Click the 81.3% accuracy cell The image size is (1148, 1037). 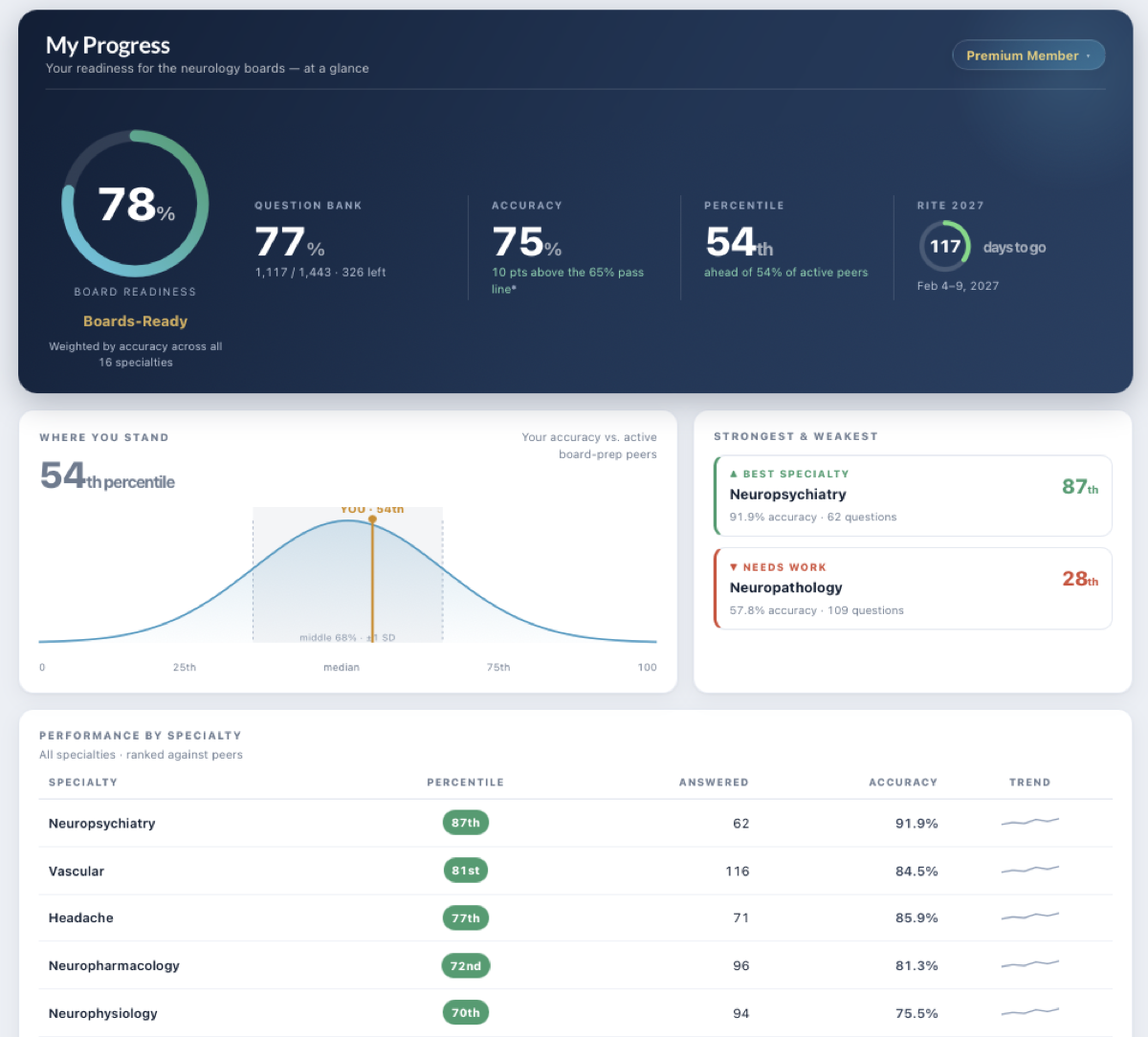[x=916, y=966]
